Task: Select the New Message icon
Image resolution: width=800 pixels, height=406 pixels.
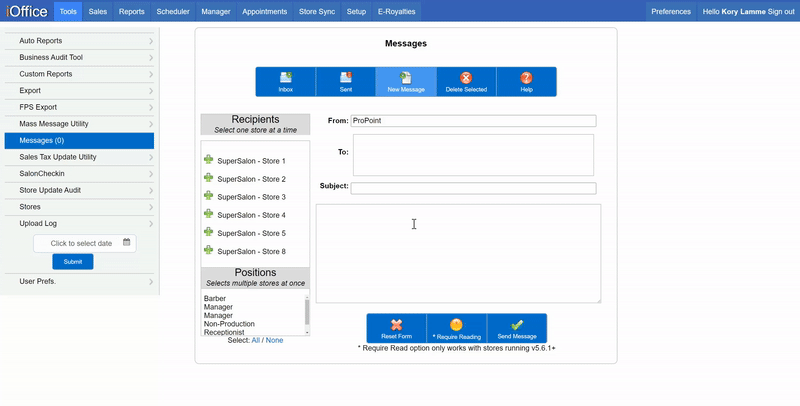Action: click(406, 78)
